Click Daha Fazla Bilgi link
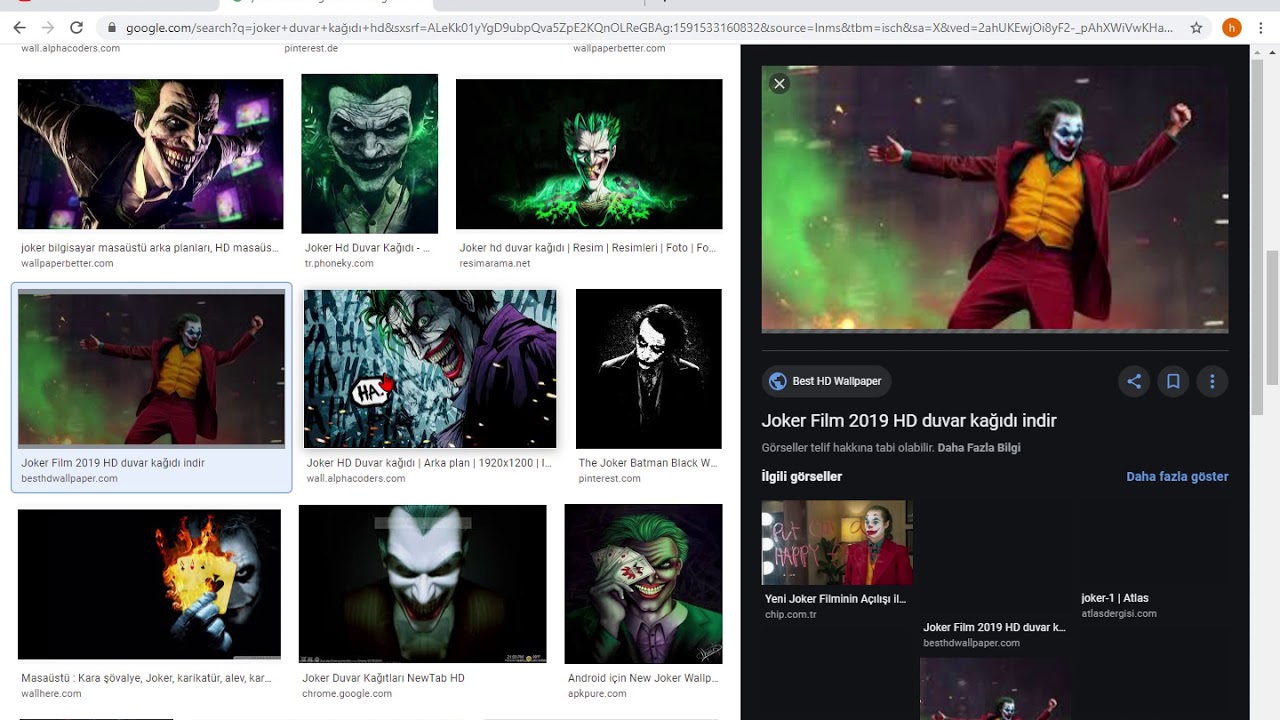Screen dimensions: 1280x720 click(x=979, y=448)
